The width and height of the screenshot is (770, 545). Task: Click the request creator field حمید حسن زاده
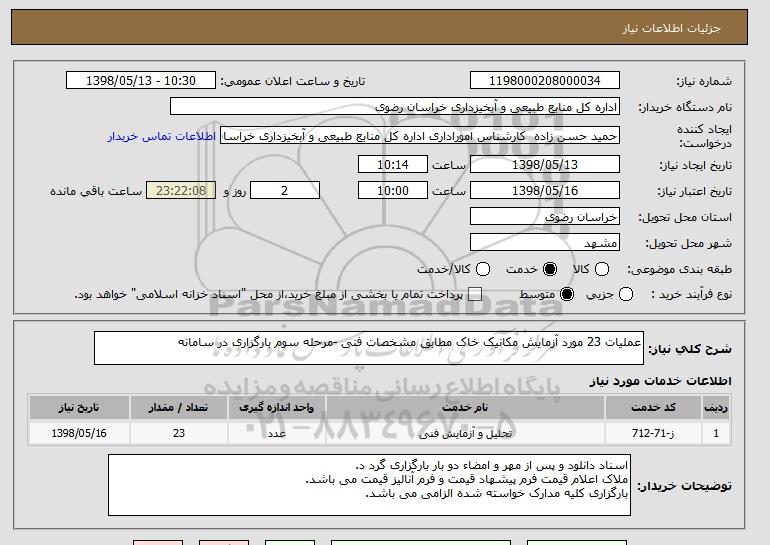click(x=420, y=136)
